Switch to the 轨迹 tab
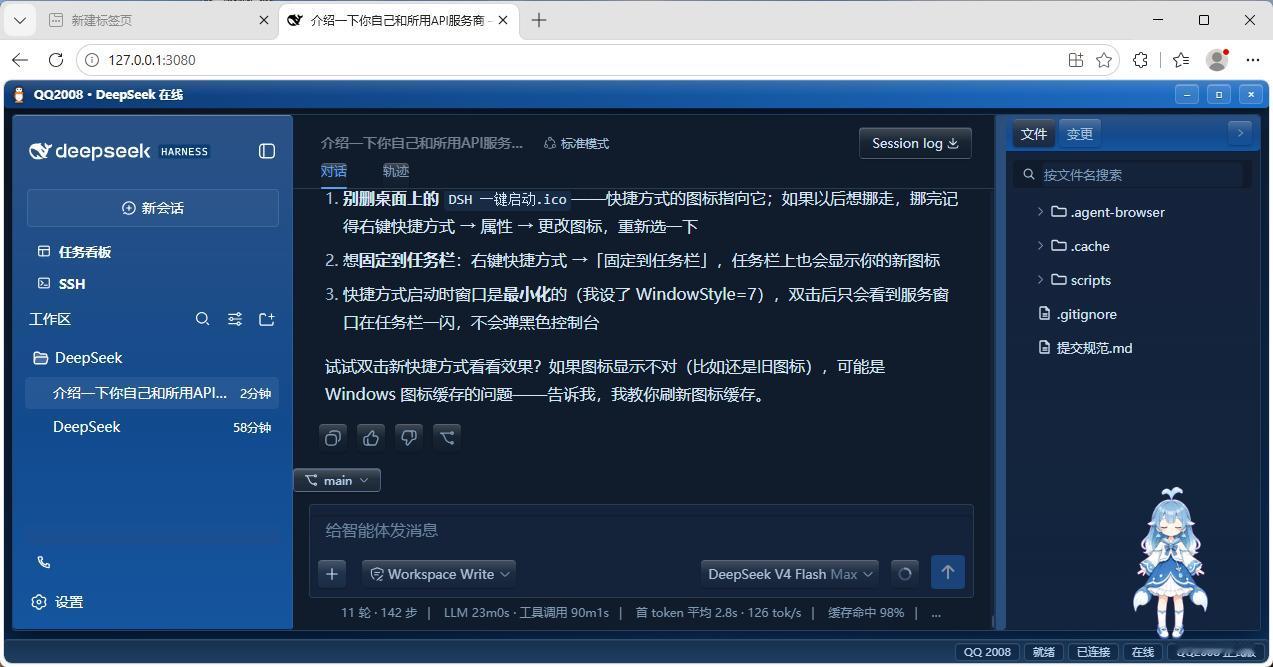This screenshot has height=667, width=1273. click(x=396, y=170)
